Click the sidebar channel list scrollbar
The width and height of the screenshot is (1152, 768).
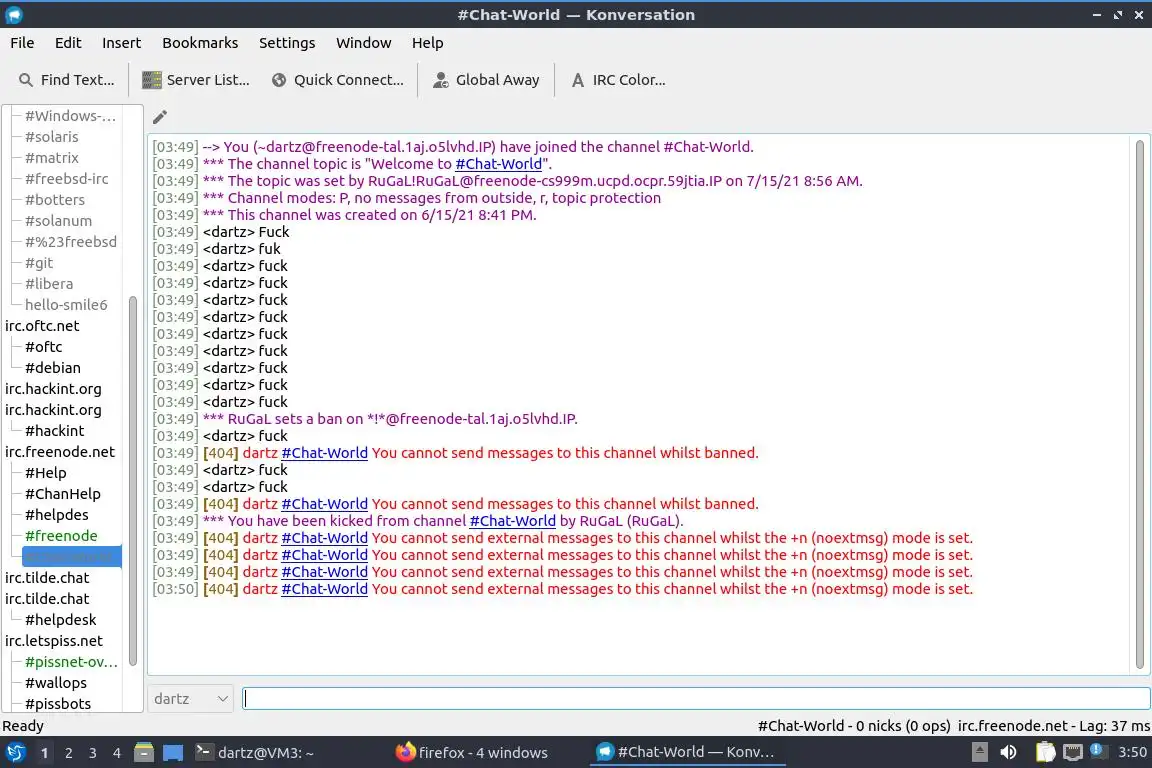133,481
